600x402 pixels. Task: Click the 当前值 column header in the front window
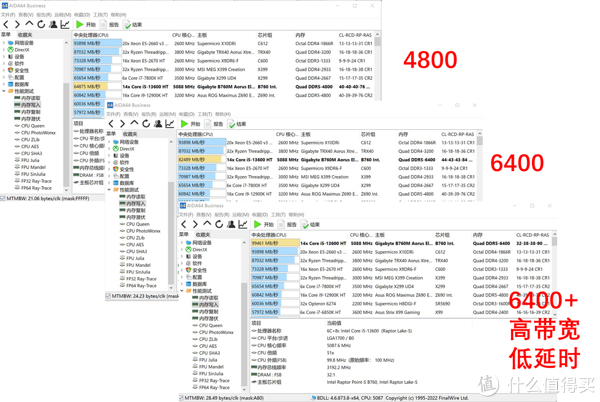pos(332,323)
